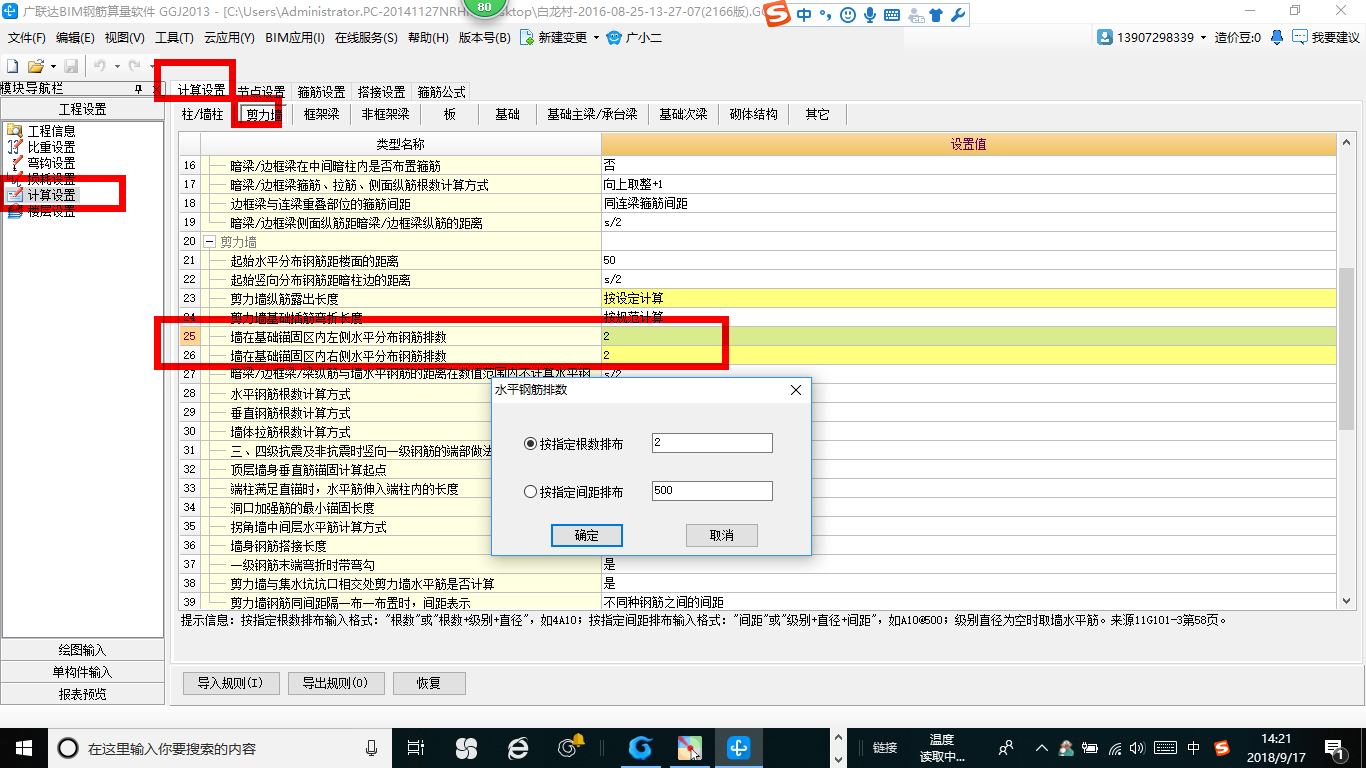Switch to 节点设置 tab

coord(261,92)
